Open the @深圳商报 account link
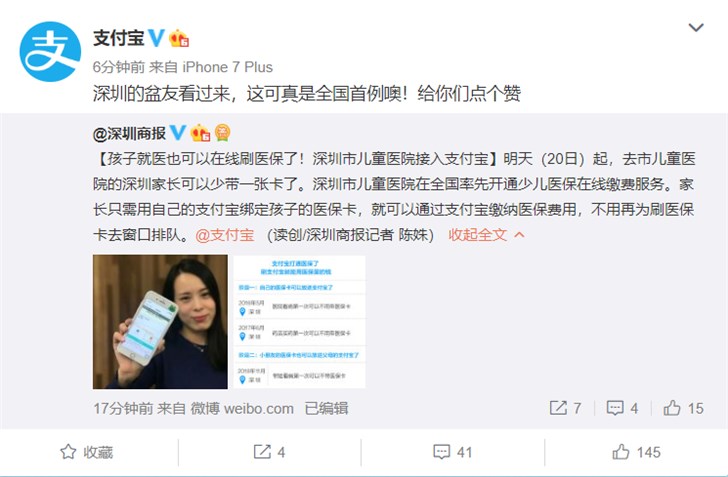 coord(130,134)
